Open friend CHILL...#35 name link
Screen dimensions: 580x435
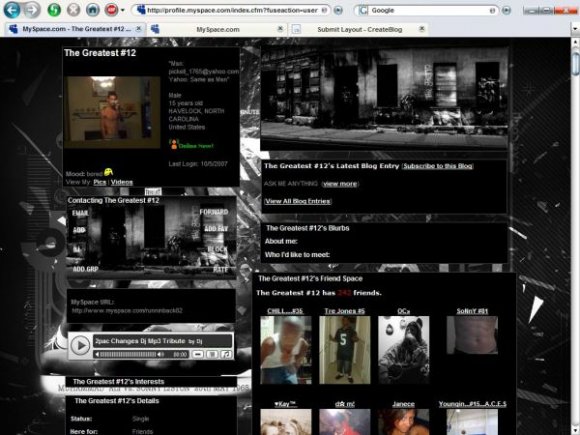click(x=285, y=311)
